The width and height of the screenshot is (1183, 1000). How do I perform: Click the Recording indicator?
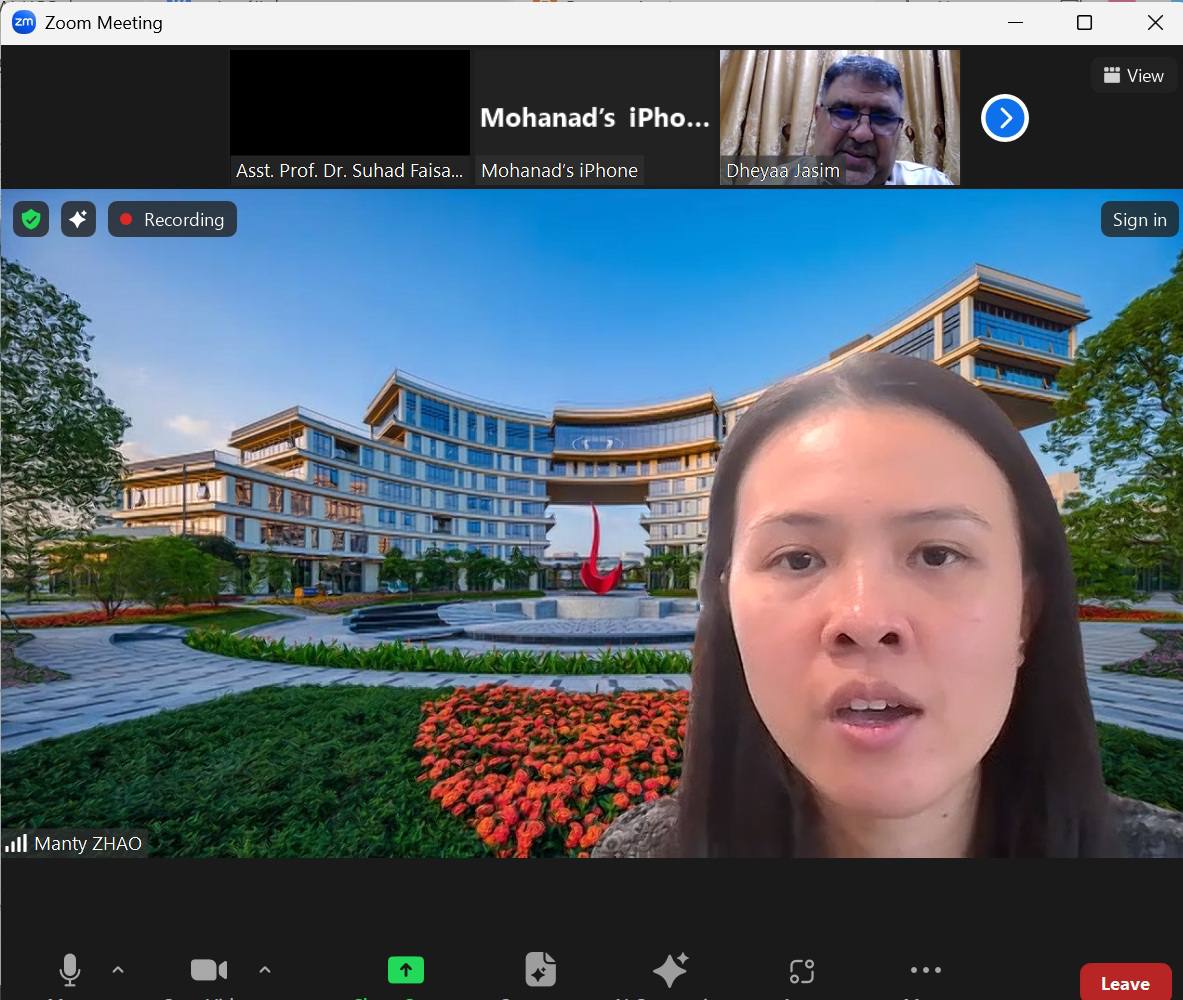tap(172, 220)
